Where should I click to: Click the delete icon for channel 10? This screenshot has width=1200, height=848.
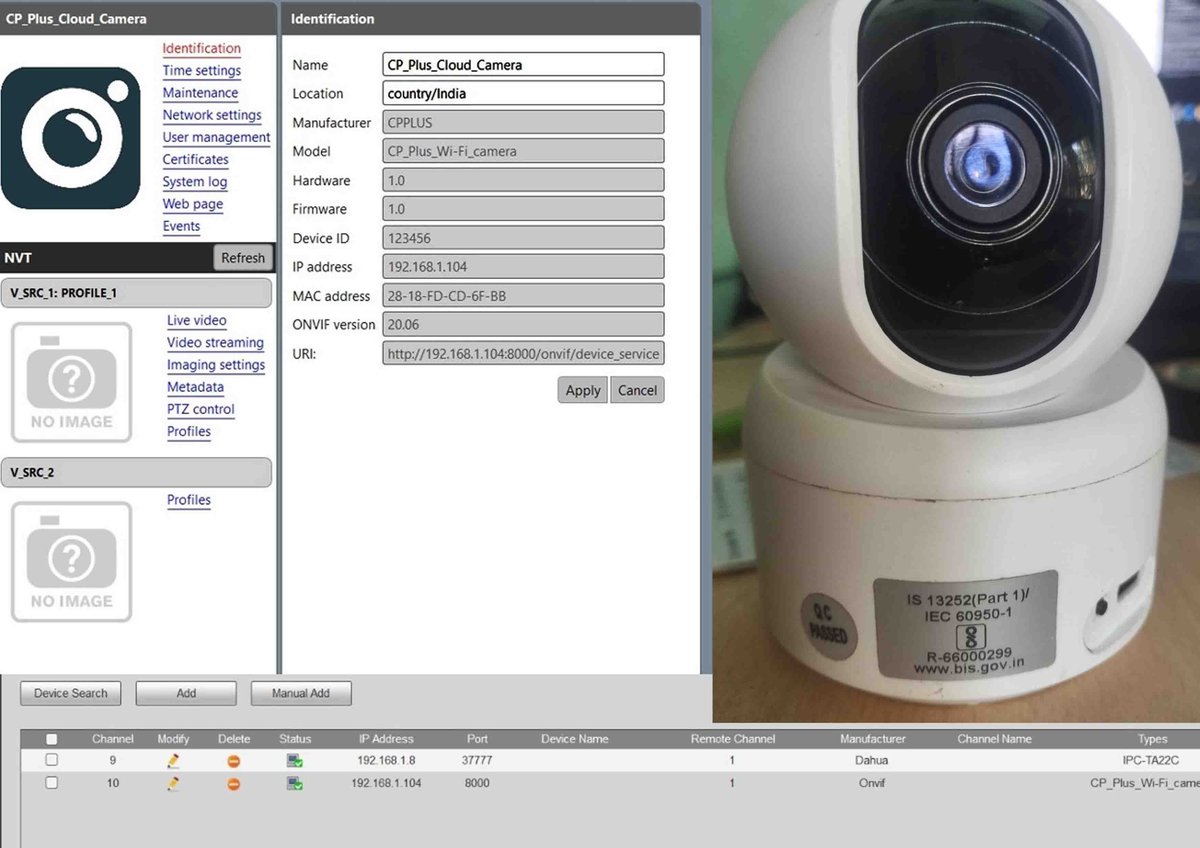click(234, 784)
